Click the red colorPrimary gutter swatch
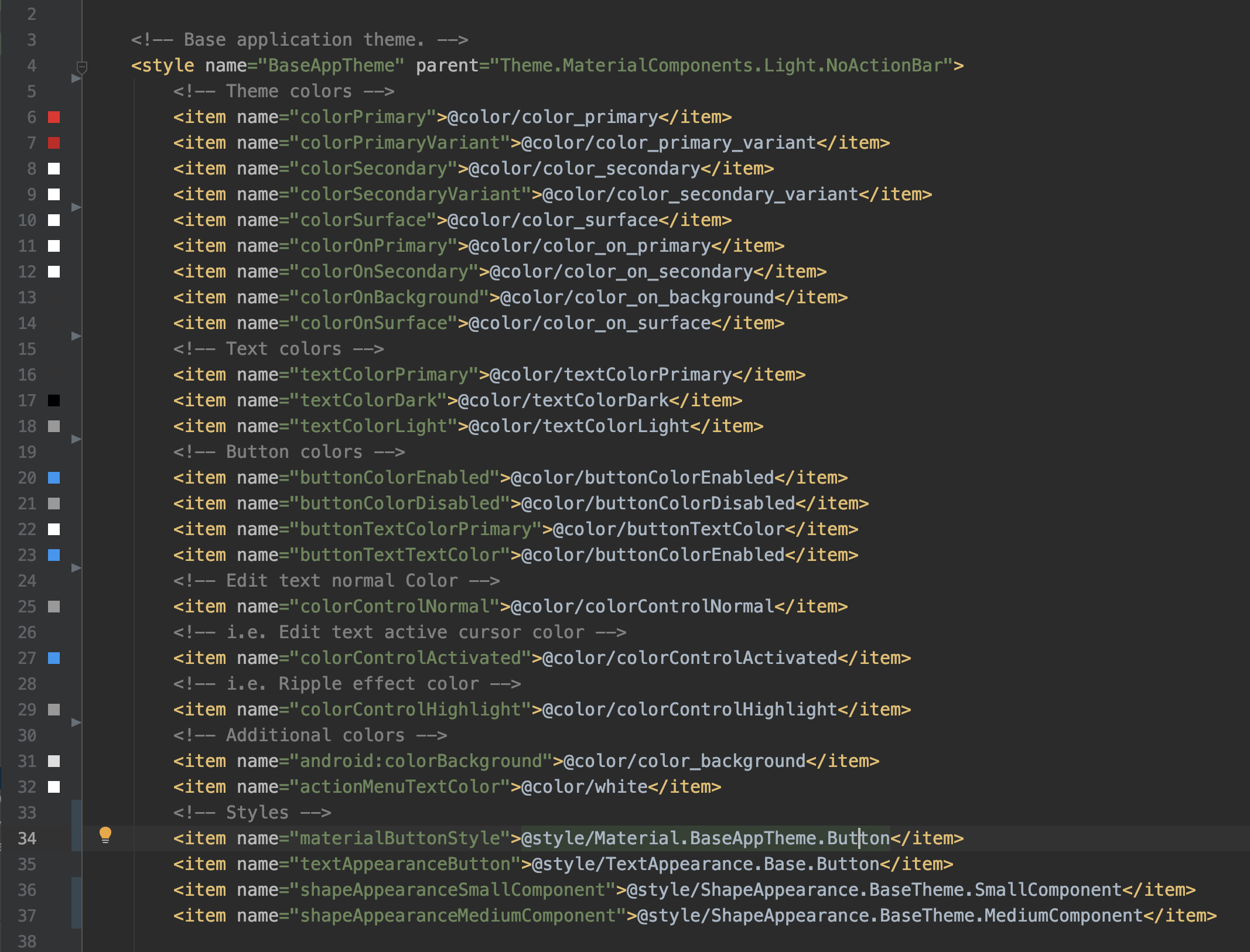Viewport: 1250px width, 952px height. pyautogui.click(x=54, y=117)
